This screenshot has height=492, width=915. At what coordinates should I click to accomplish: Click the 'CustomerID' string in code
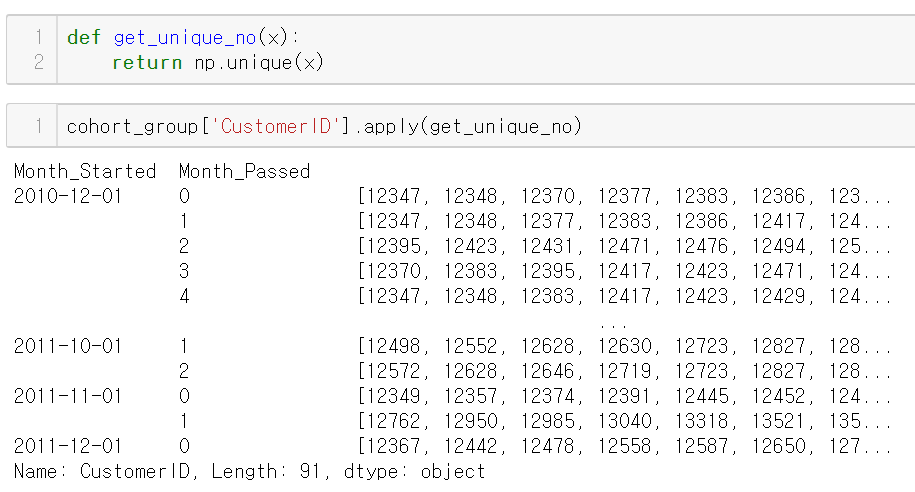pyautogui.click(x=275, y=126)
